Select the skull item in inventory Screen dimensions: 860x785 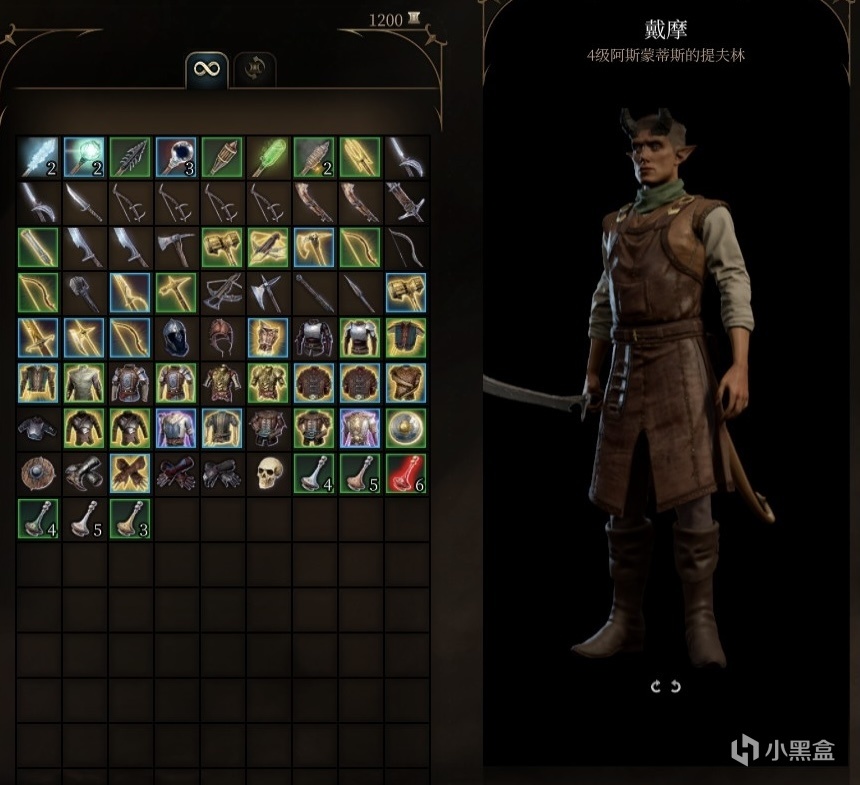click(268, 473)
